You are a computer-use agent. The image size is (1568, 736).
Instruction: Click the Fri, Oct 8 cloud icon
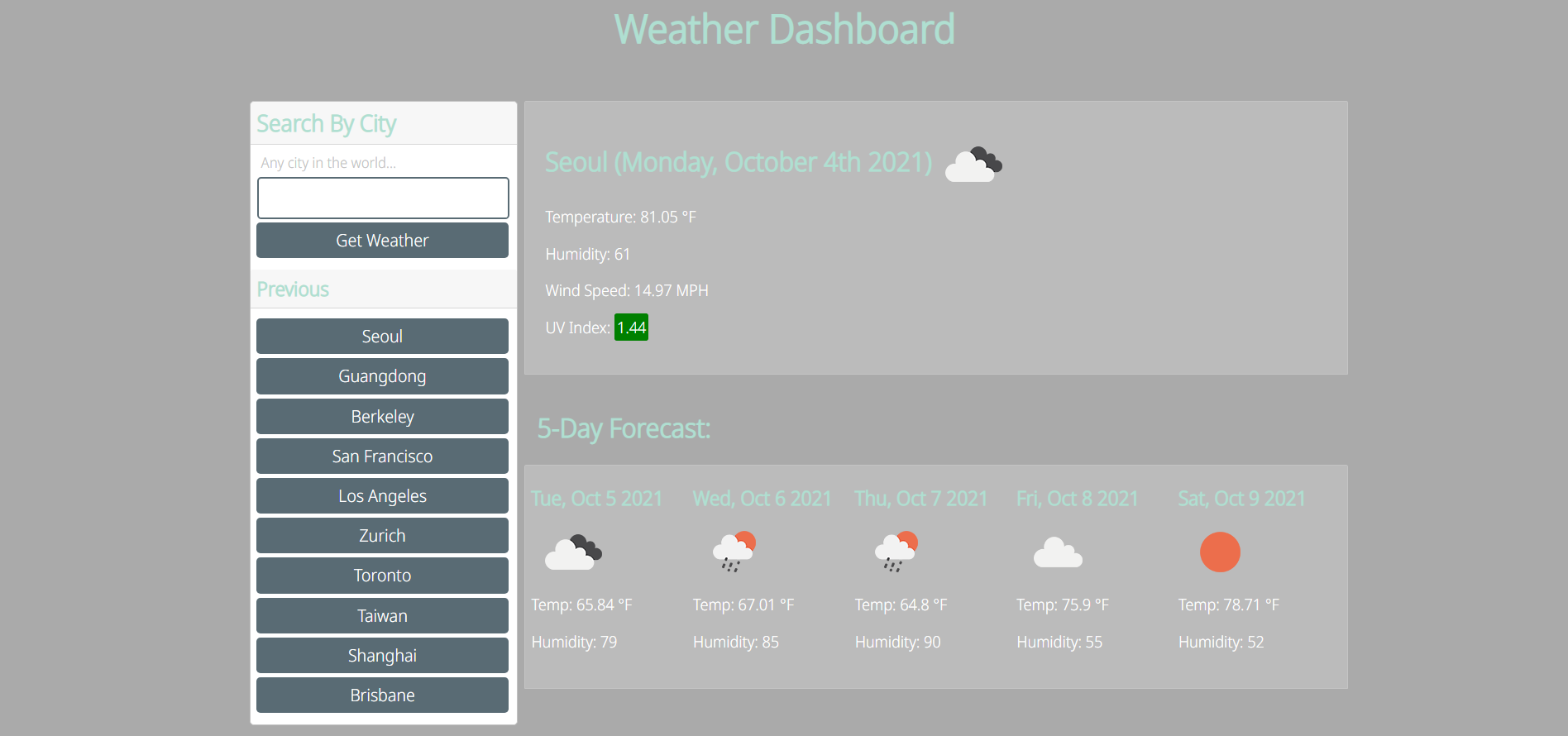[x=1058, y=552]
